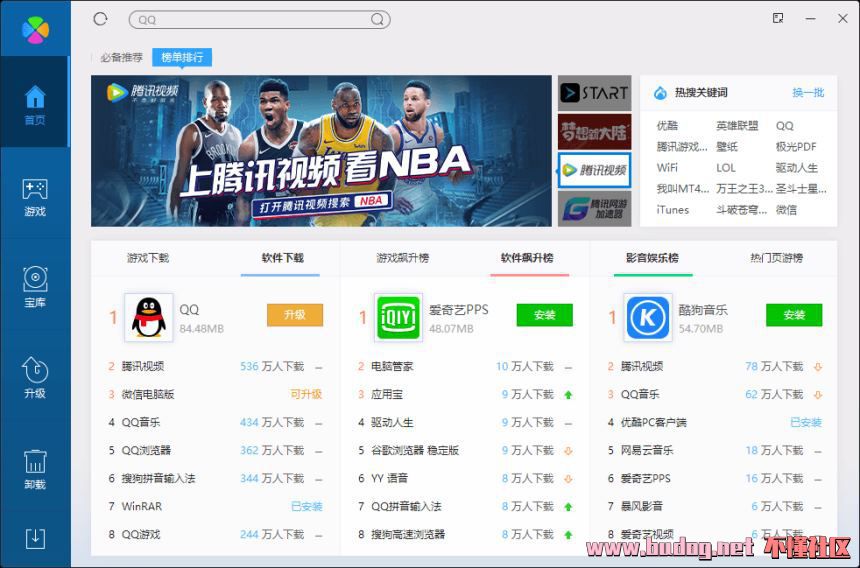
Task: Select the 梦想新大陆 banner thumbnail
Action: (595, 132)
